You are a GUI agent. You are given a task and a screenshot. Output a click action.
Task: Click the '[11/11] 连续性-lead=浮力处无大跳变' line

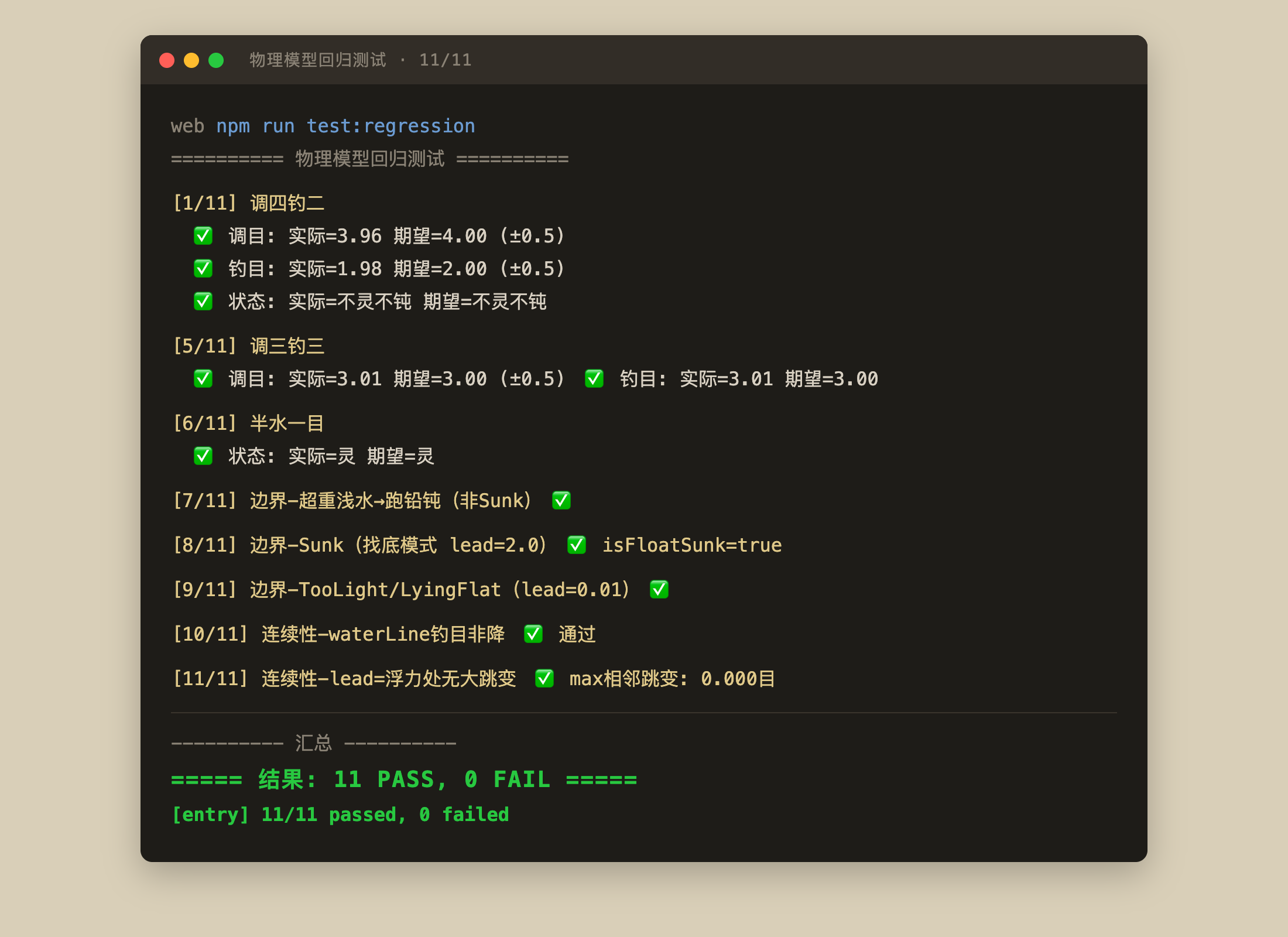tap(344, 679)
